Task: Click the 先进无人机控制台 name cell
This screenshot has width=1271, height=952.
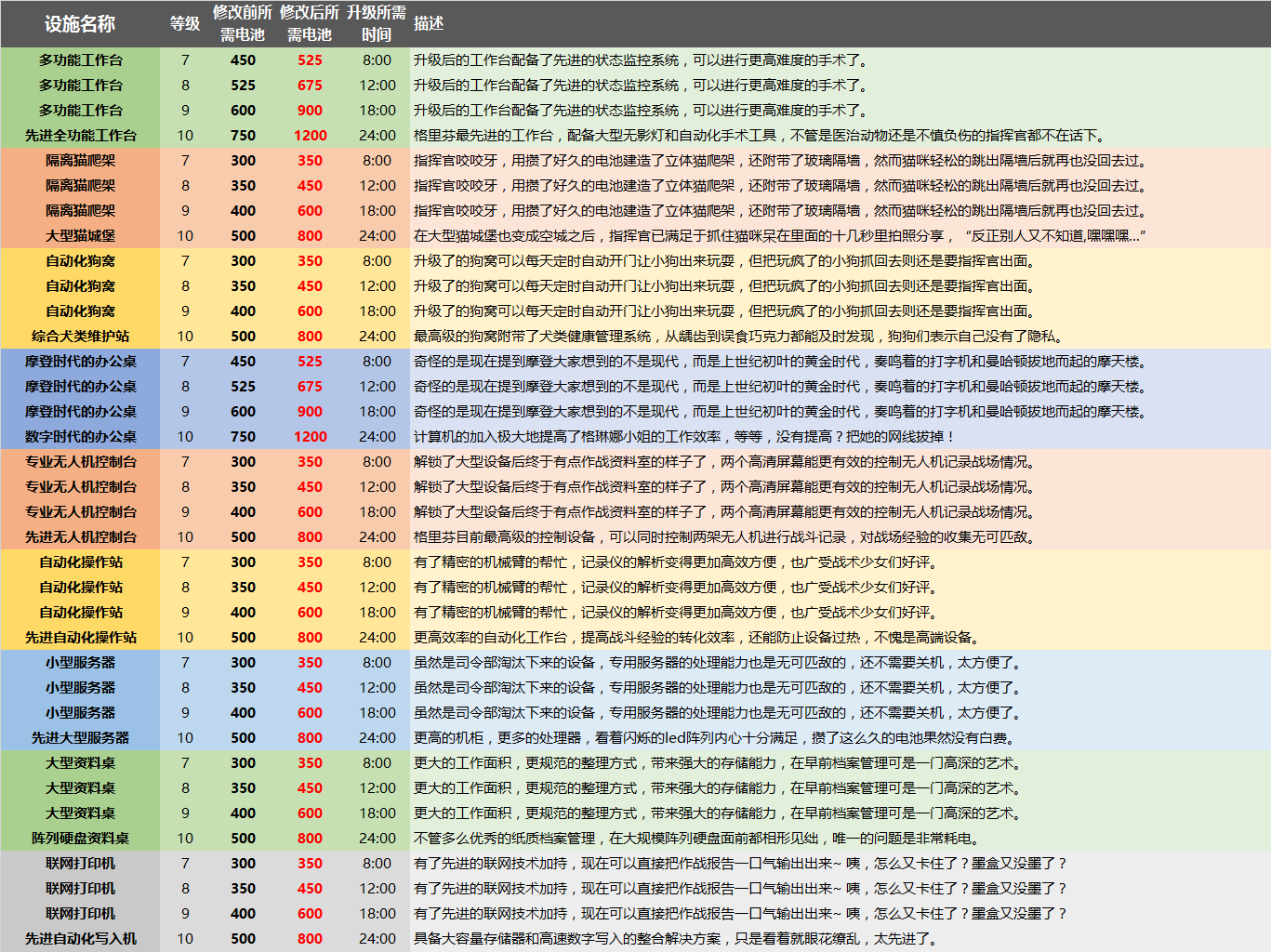Action: tap(81, 537)
